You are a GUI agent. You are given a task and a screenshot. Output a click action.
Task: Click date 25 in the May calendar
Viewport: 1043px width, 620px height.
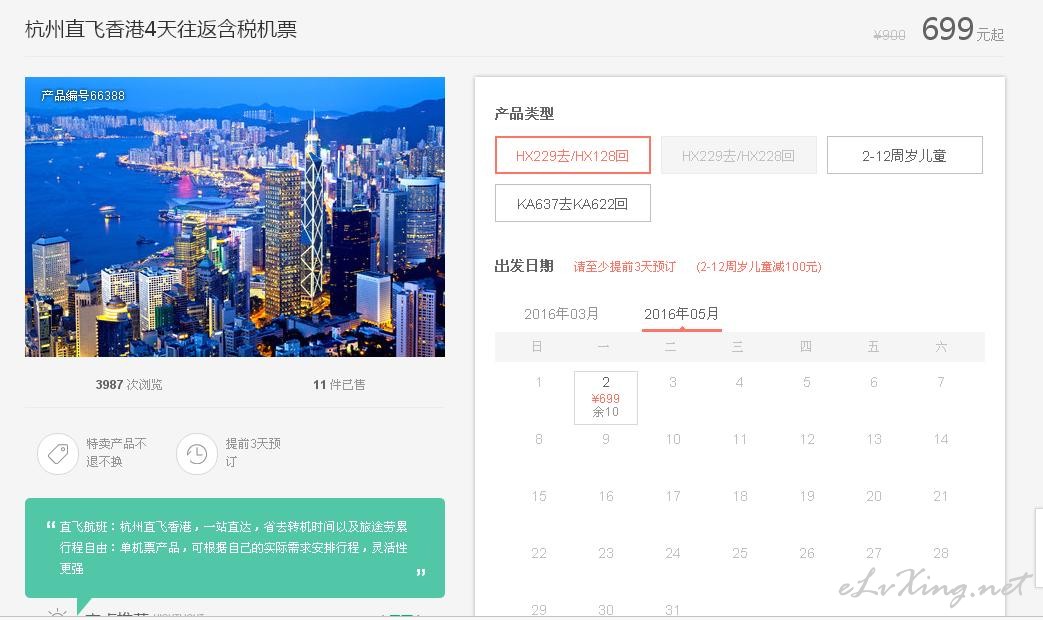(740, 553)
